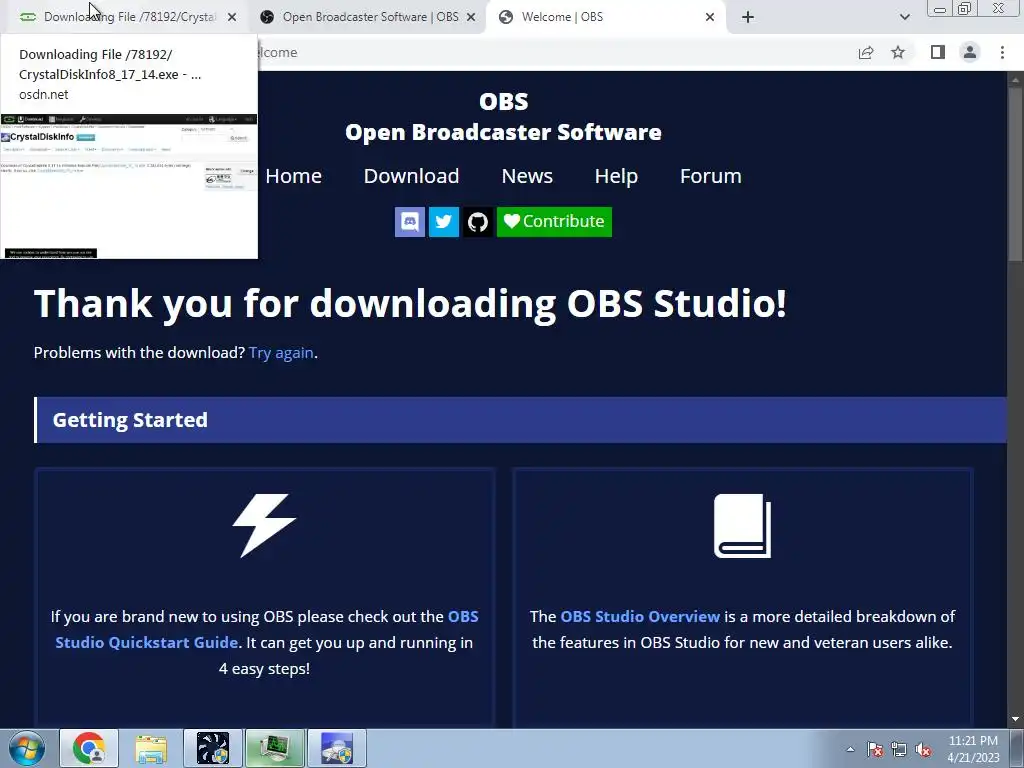Click the lightning bolt quickstart icon

(x=264, y=526)
